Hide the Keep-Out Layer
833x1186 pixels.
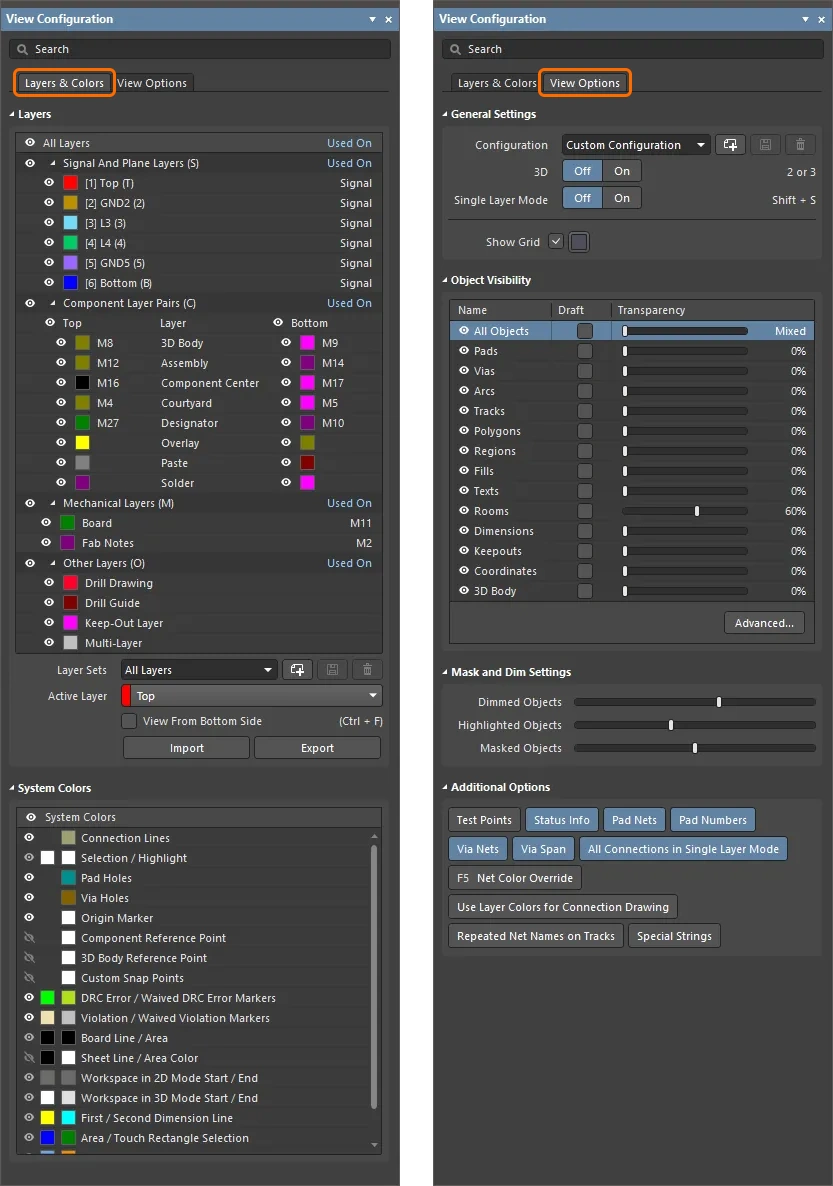tap(49, 622)
